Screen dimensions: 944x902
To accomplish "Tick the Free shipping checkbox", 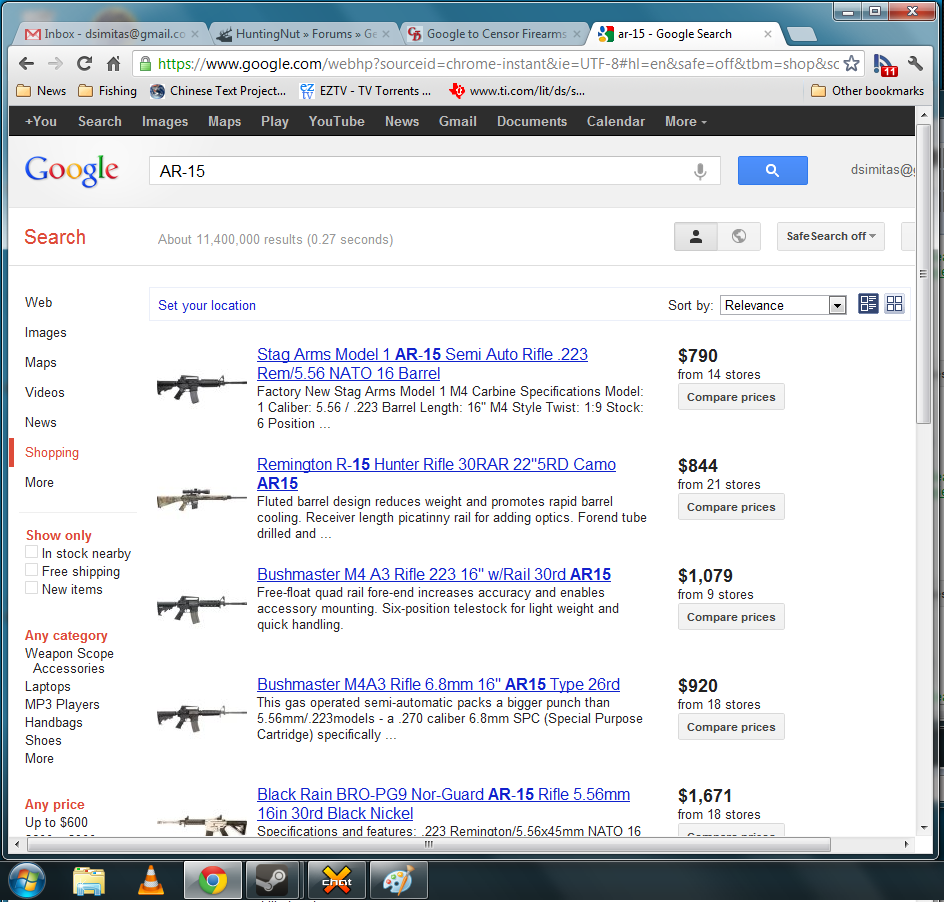I will click(x=32, y=570).
